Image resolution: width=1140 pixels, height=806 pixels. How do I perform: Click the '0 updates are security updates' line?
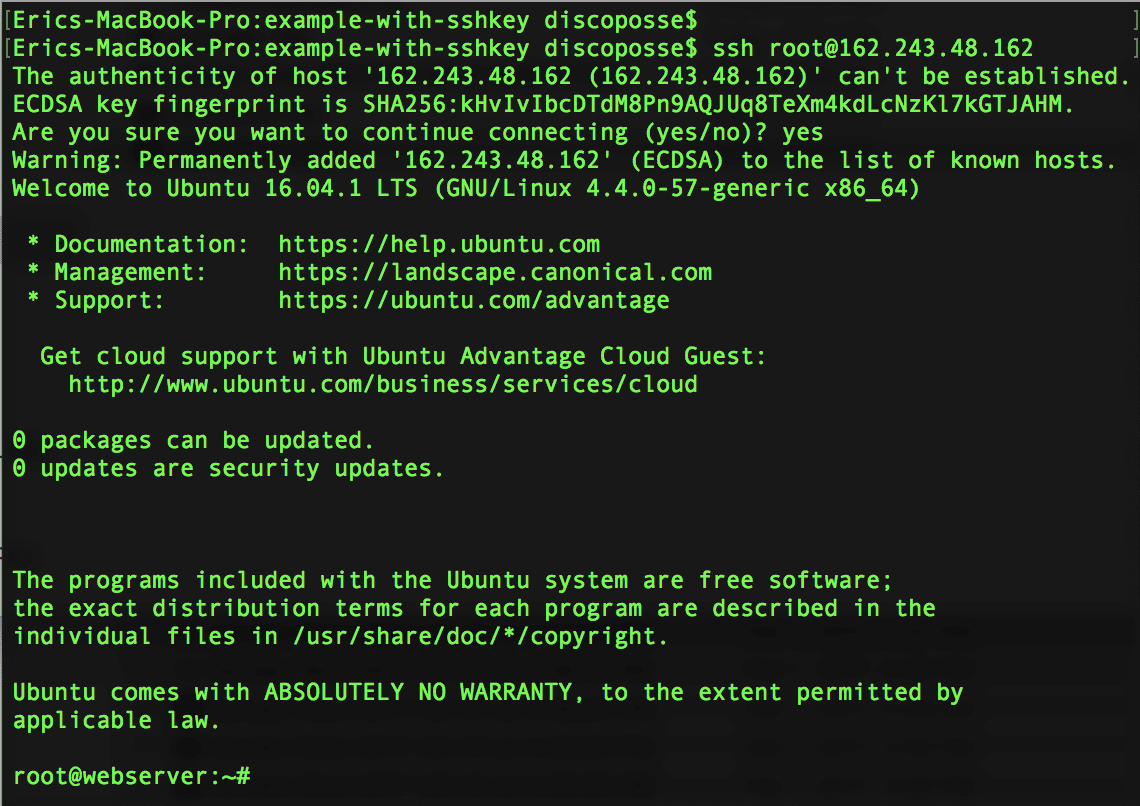pos(228,468)
